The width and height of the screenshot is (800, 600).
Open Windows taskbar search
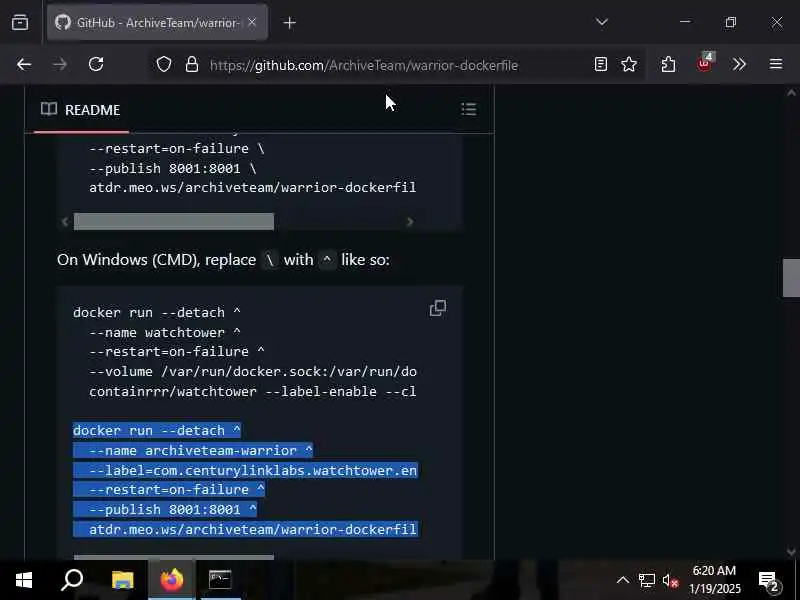click(72, 580)
